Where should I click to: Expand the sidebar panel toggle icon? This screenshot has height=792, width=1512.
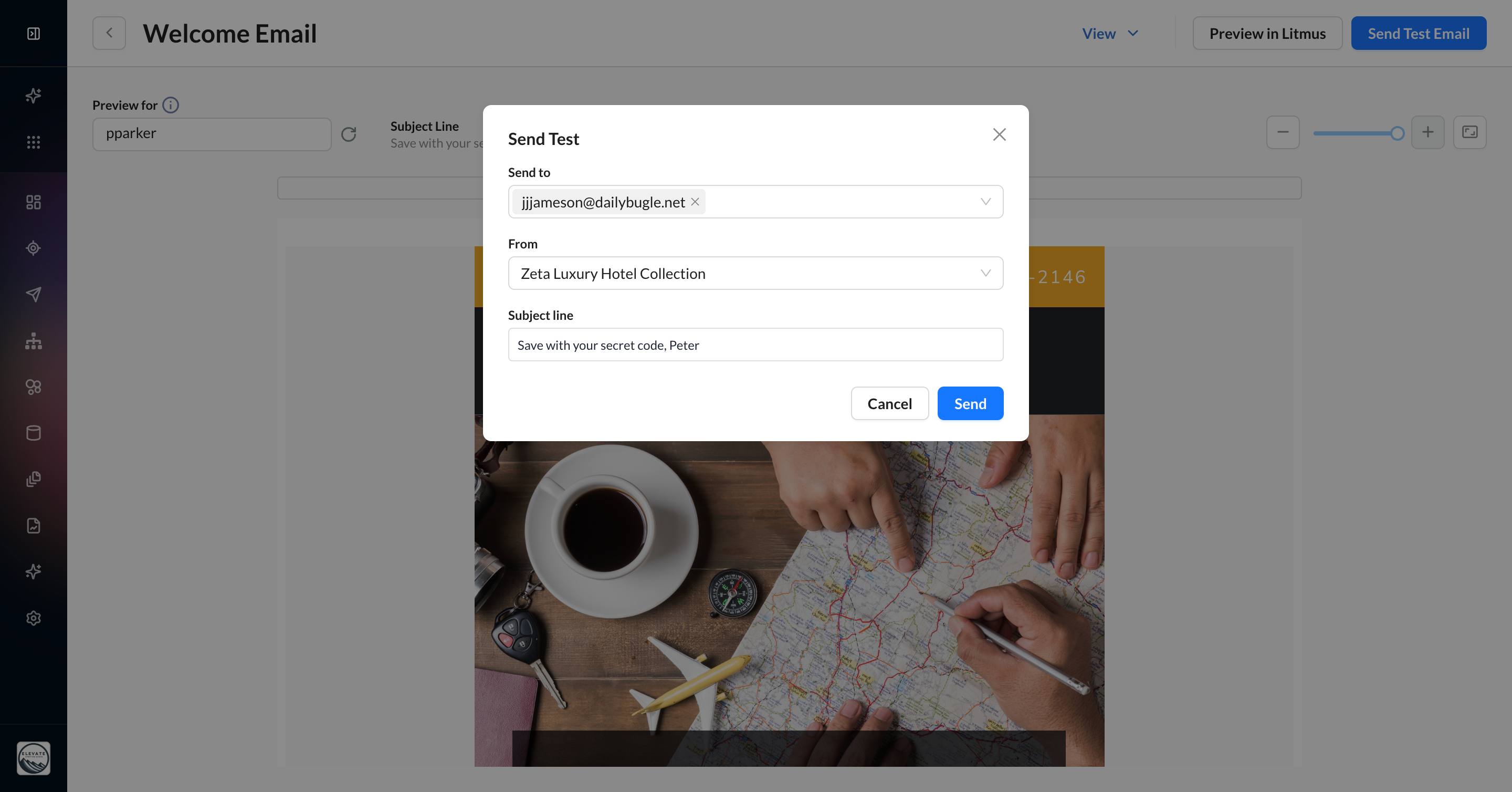tap(34, 34)
